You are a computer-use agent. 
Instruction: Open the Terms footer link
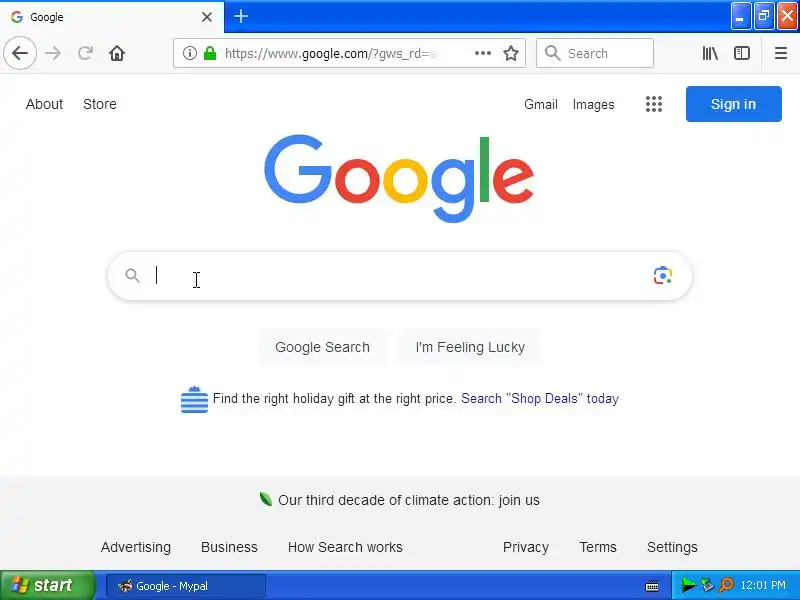598,547
